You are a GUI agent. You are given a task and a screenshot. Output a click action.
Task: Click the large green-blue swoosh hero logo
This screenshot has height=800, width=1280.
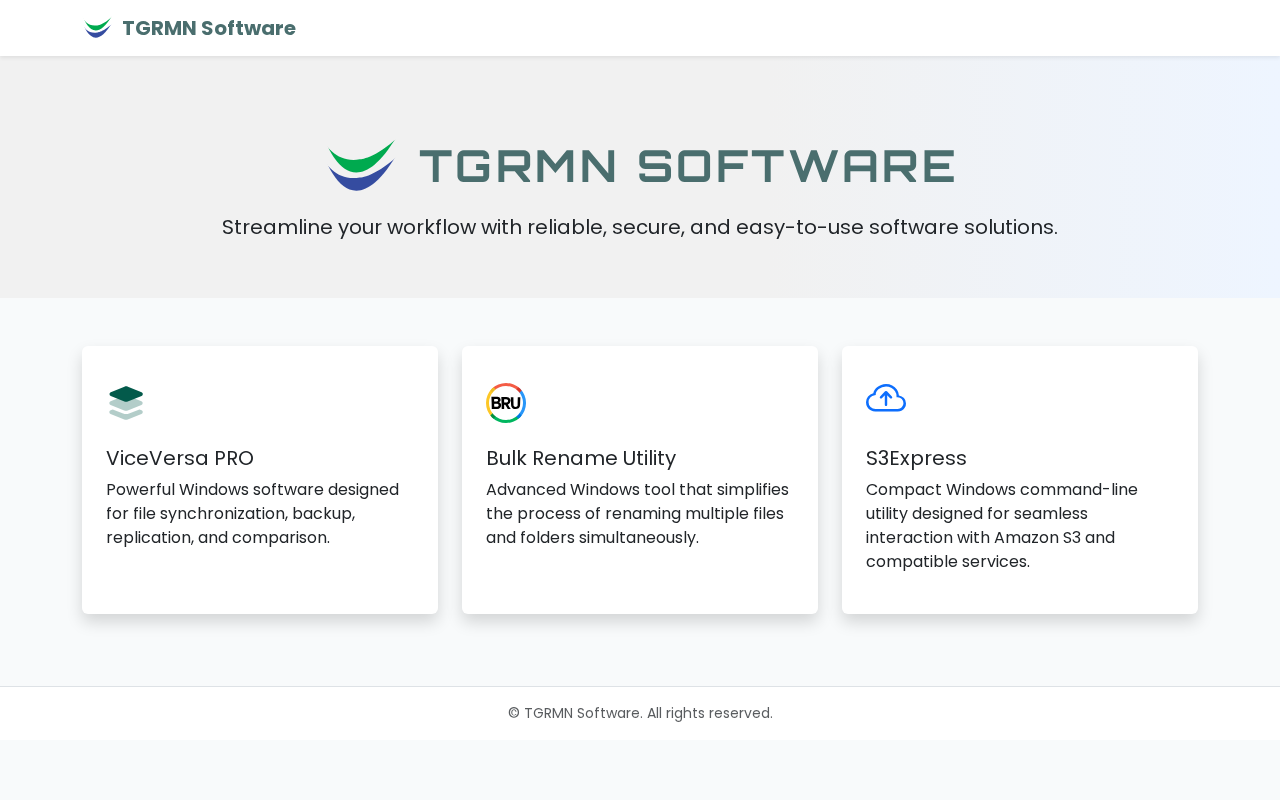[x=362, y=165]
